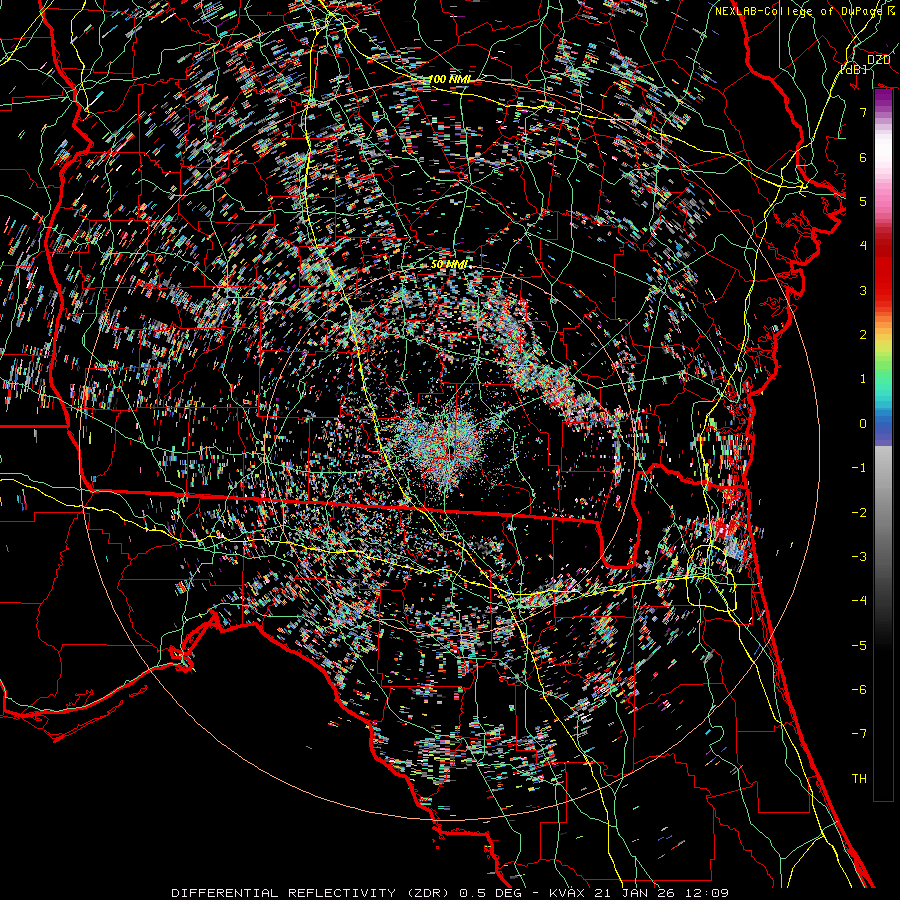The image size is (900, 900).
Task: Click the "-1" value on the color scale
Action: (859, 468)
